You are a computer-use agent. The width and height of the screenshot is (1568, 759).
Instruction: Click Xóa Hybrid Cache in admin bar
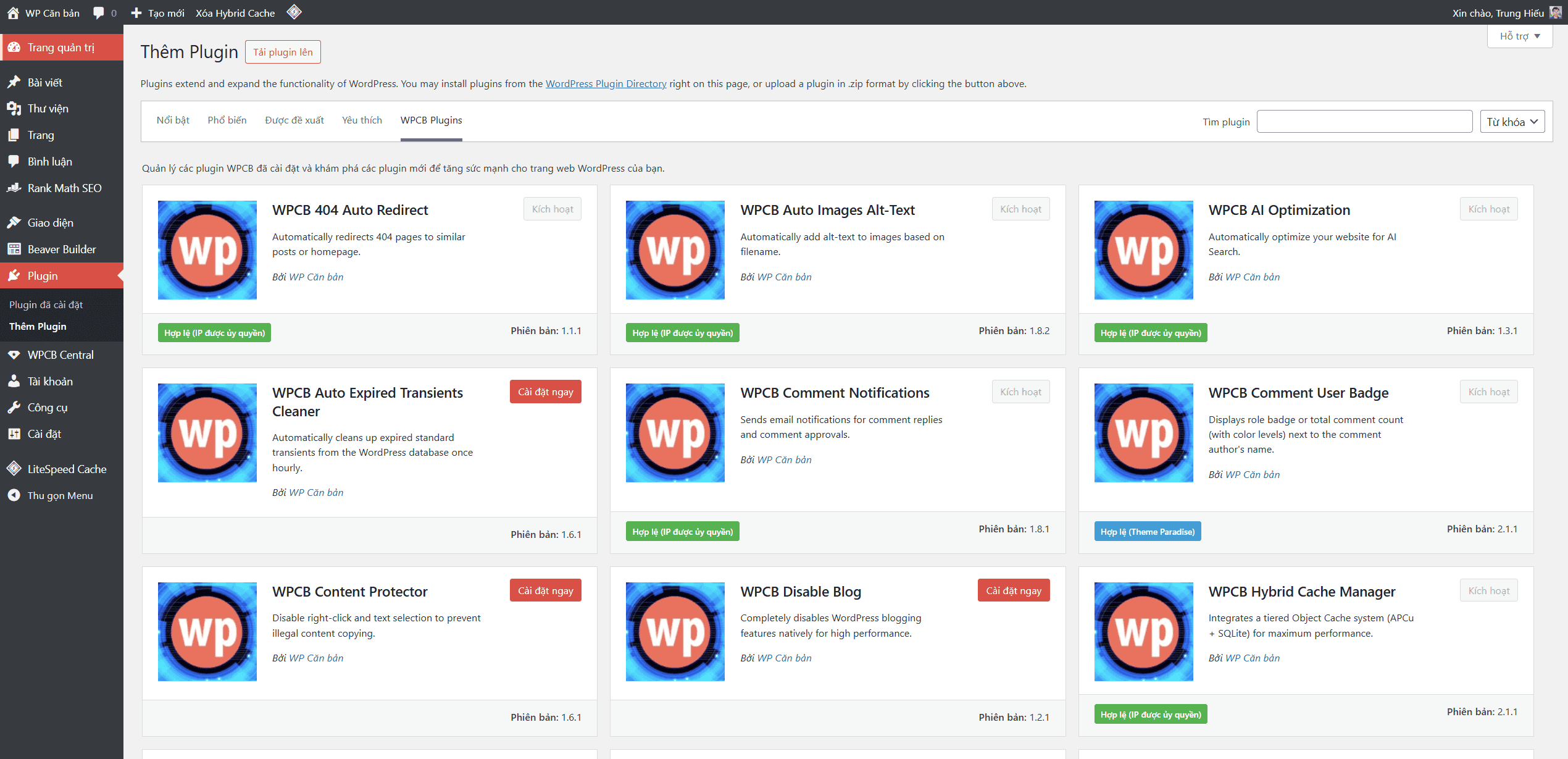coord(235,13)
